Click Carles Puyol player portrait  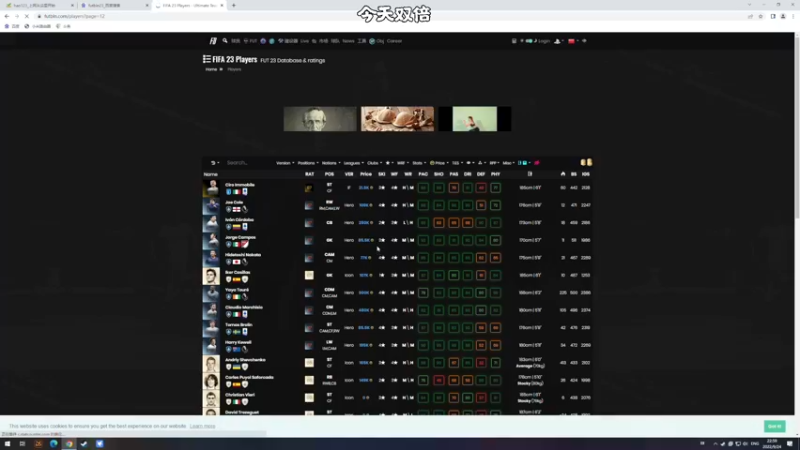[211, 381]
